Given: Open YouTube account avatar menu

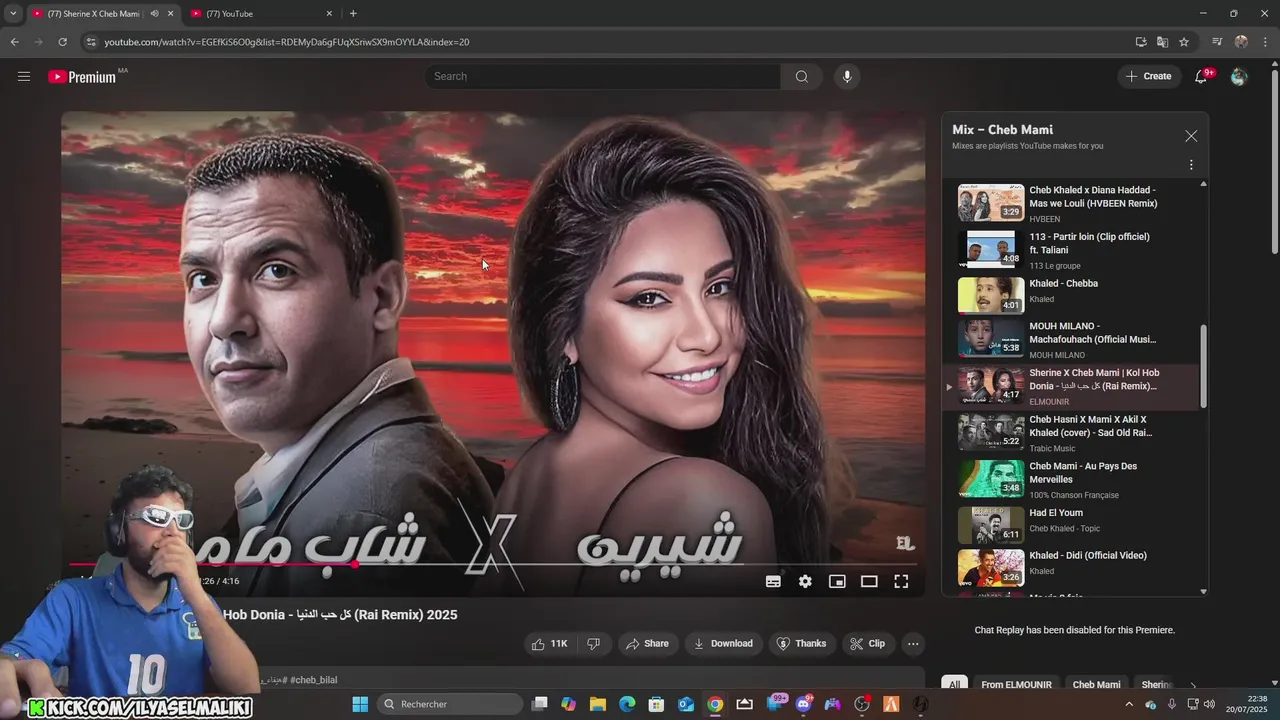Looking at the screenshot, I should tap(1239, 76).
